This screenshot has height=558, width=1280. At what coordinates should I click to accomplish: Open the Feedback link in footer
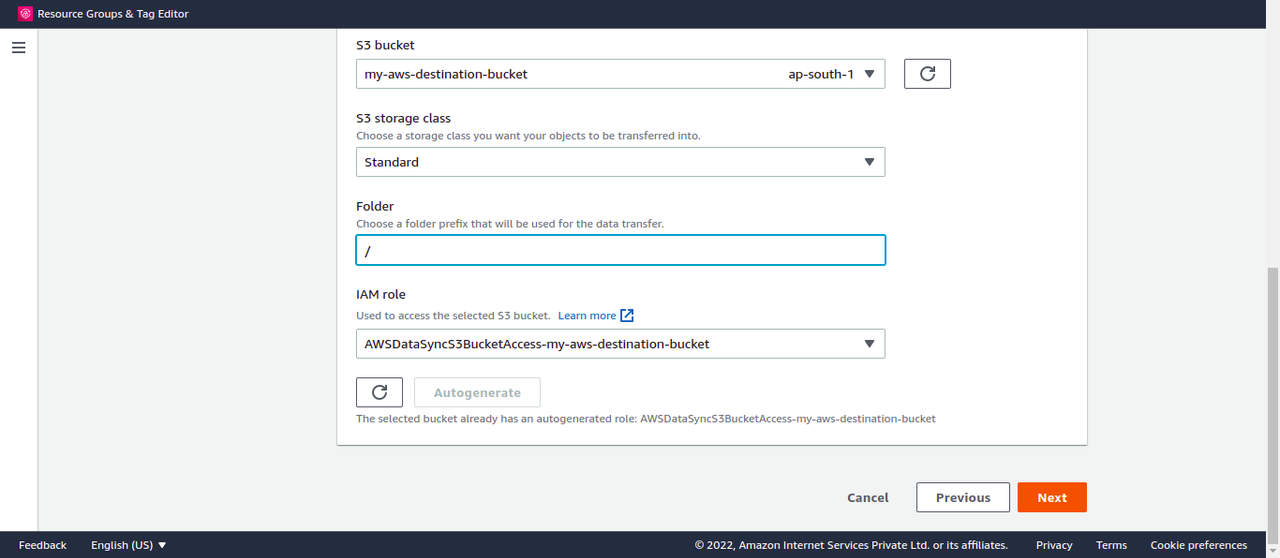pos(42,545)
